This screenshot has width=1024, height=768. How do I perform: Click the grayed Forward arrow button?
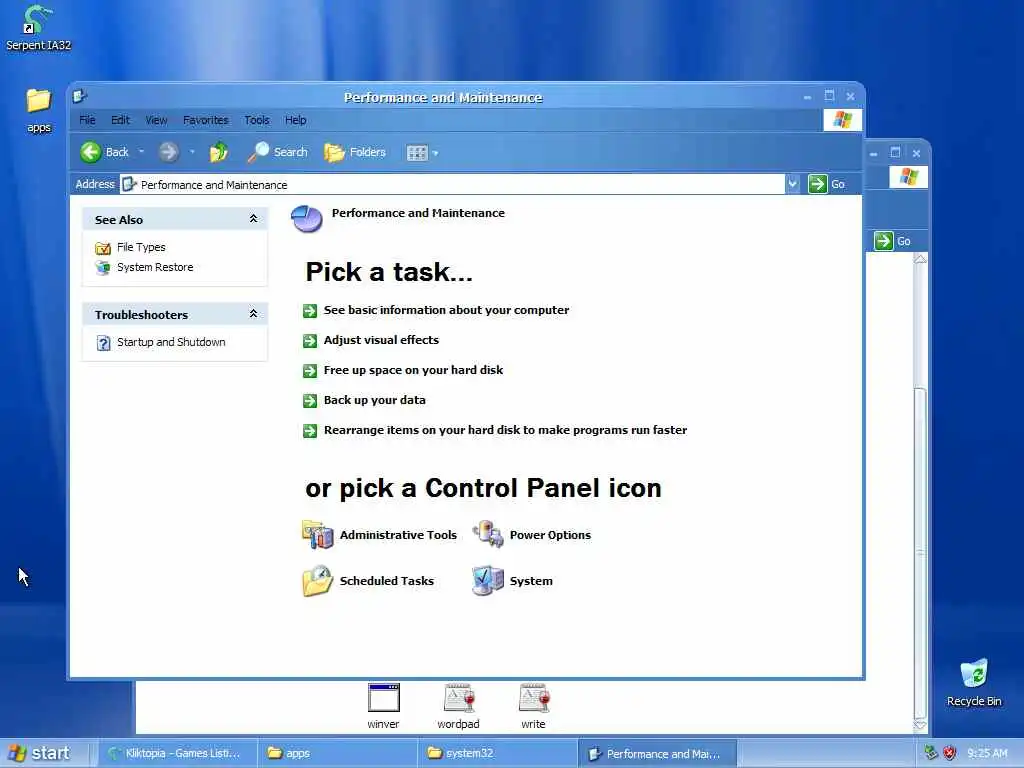[x=168, y=152]
